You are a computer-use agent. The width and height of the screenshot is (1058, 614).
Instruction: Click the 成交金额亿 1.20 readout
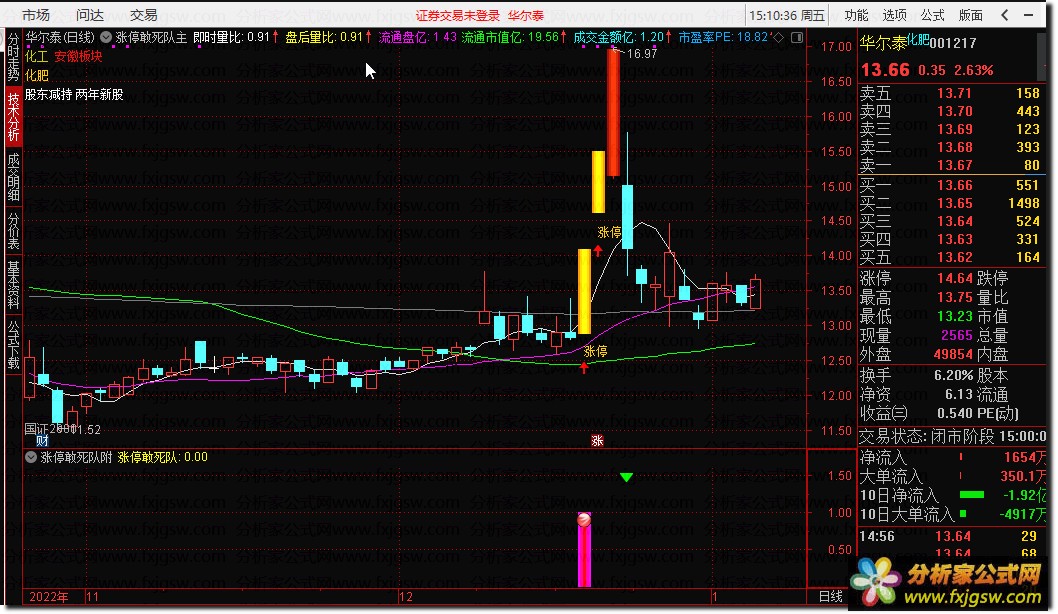point(622,37)
